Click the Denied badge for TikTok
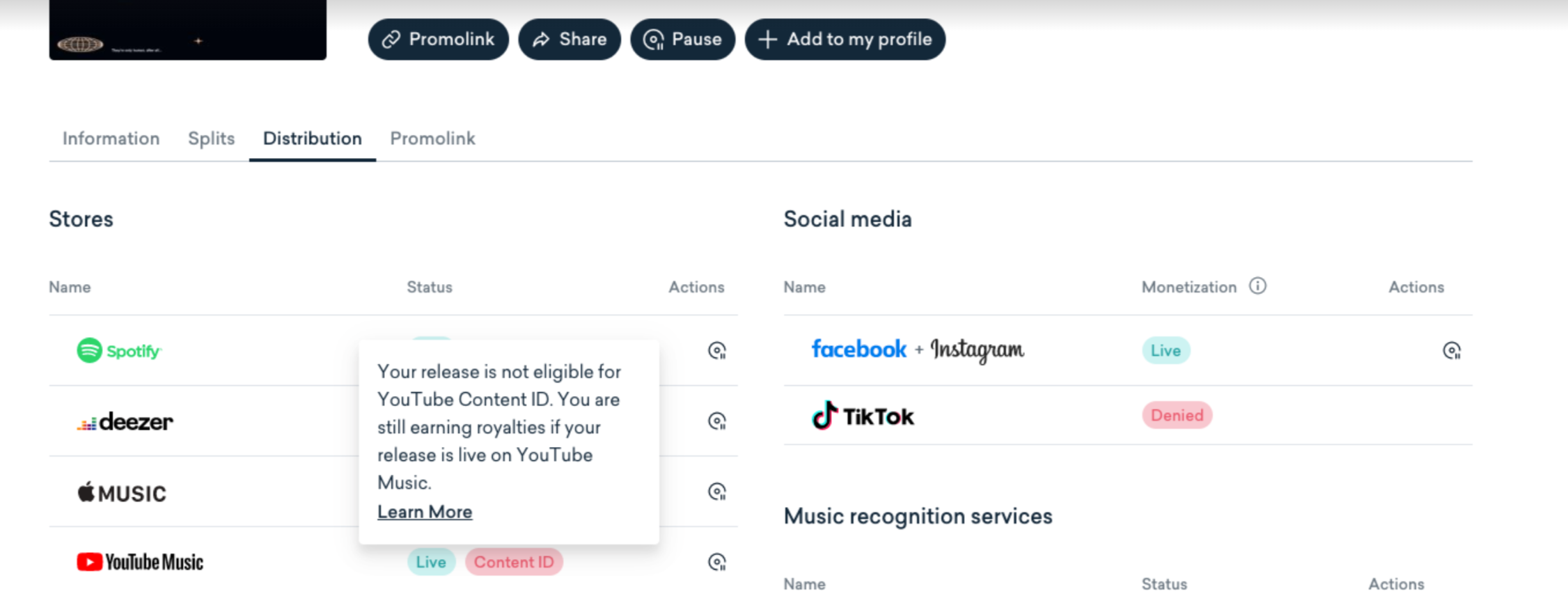The image size is (1568, 596). tap(1177, 415)
